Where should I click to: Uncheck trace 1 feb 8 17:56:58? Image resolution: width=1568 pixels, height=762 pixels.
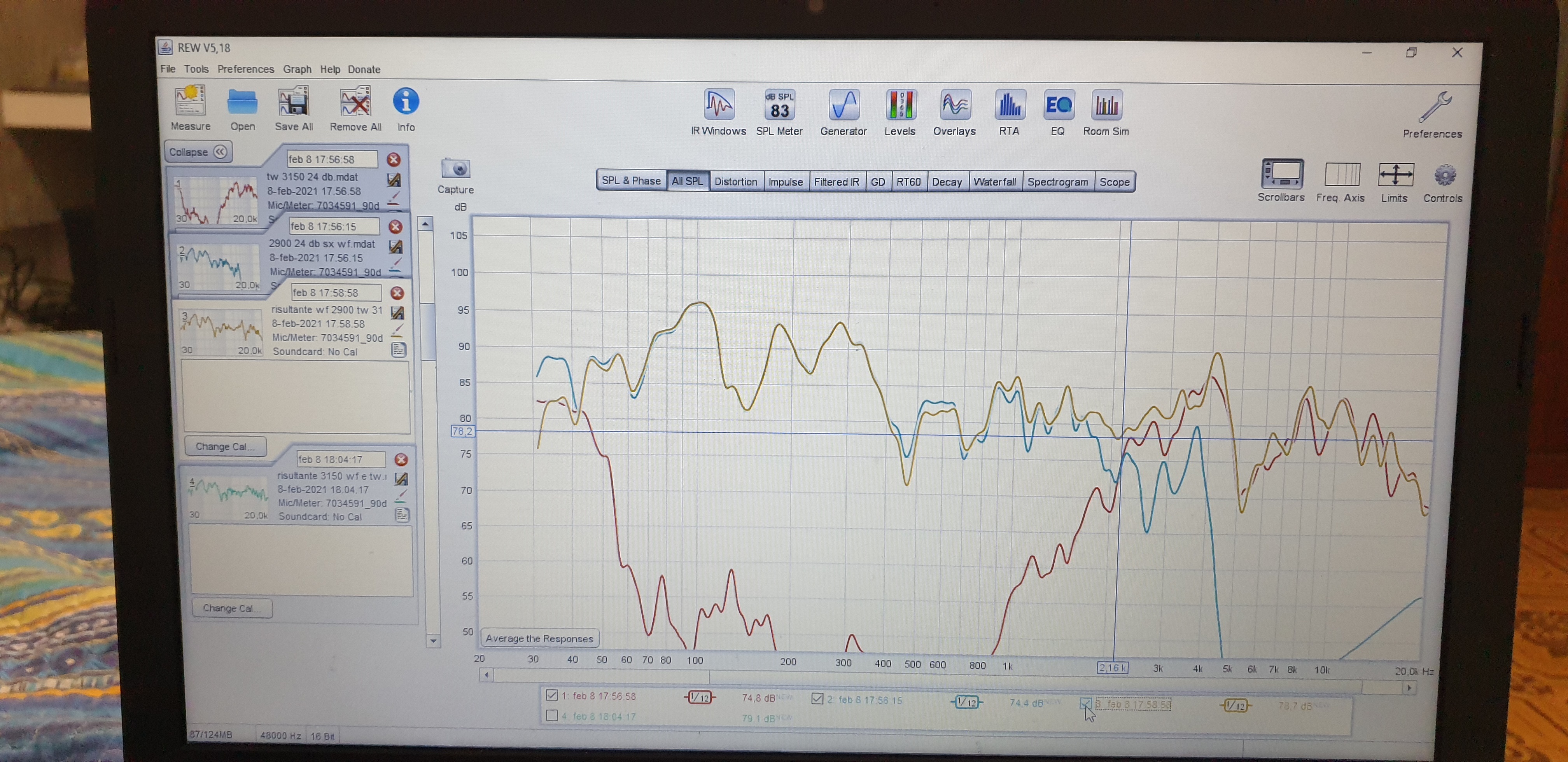coord(551,694)
